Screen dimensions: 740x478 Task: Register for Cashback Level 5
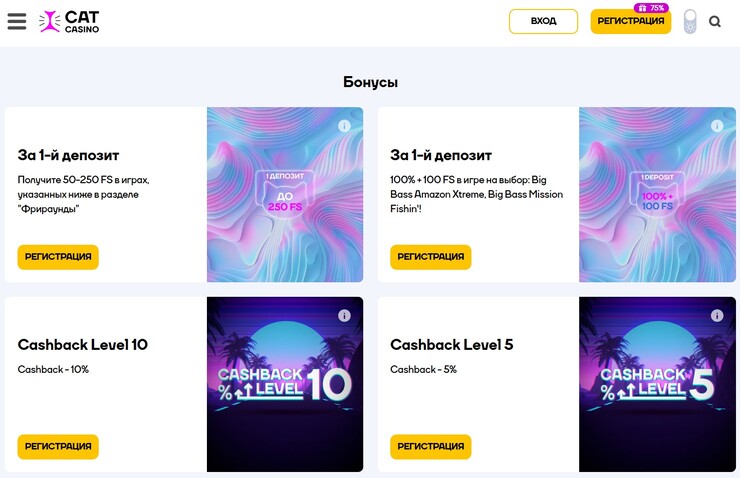tap(430, 447)
